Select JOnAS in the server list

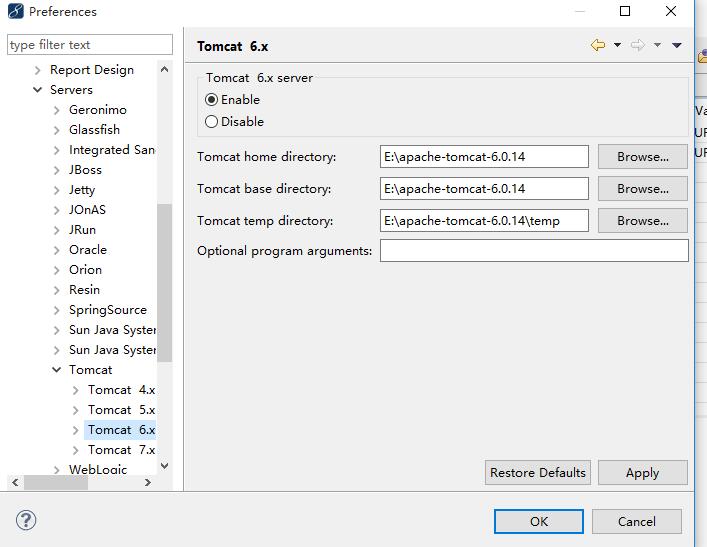tap(87, 210)
